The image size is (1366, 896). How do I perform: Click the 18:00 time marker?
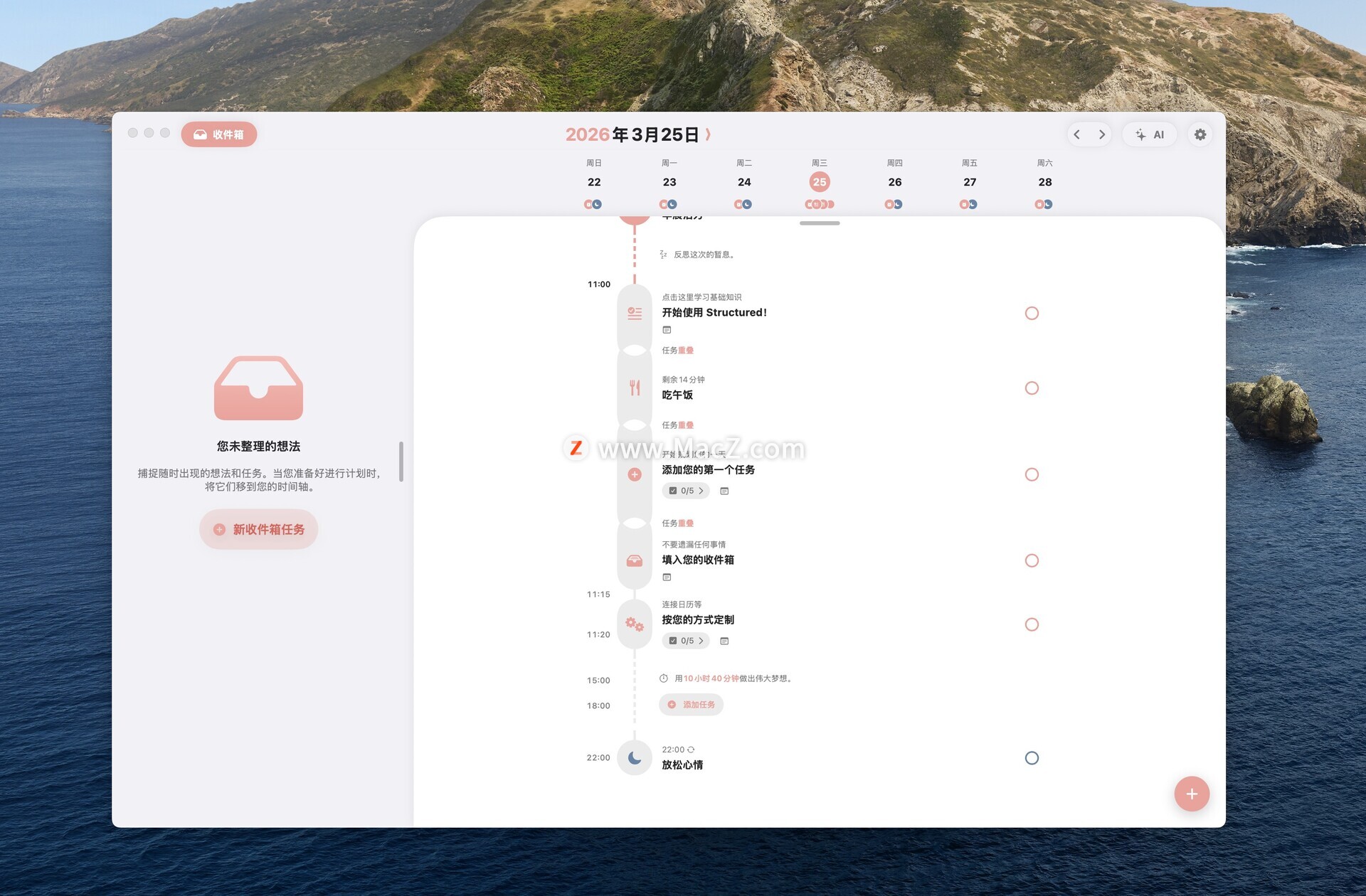coord(598,706)
